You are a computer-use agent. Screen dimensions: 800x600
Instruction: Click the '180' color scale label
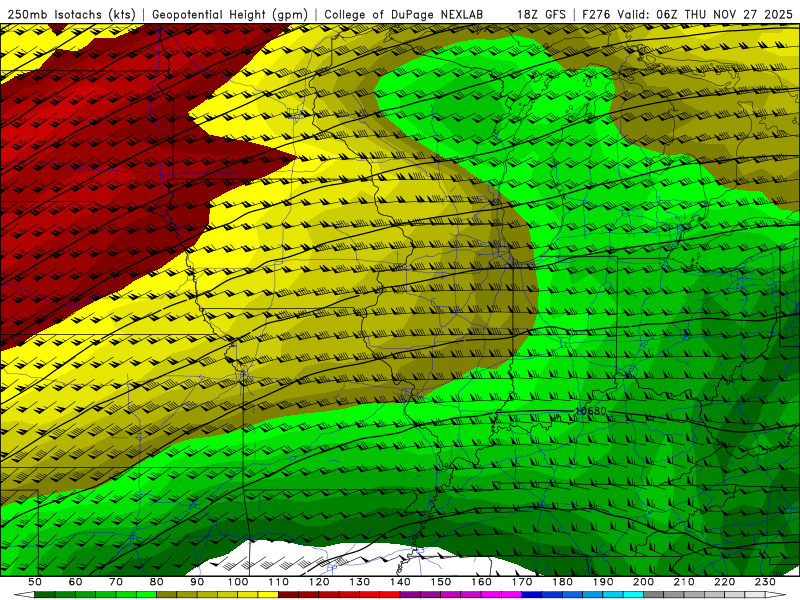(x=562, y=582)
